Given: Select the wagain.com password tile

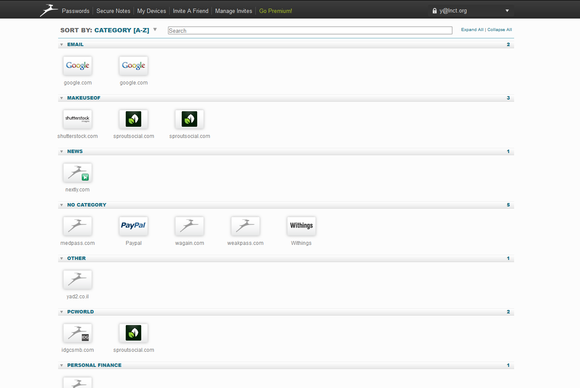Looking at the screenshot, I should pyautogui.click(x=189, y=226).
